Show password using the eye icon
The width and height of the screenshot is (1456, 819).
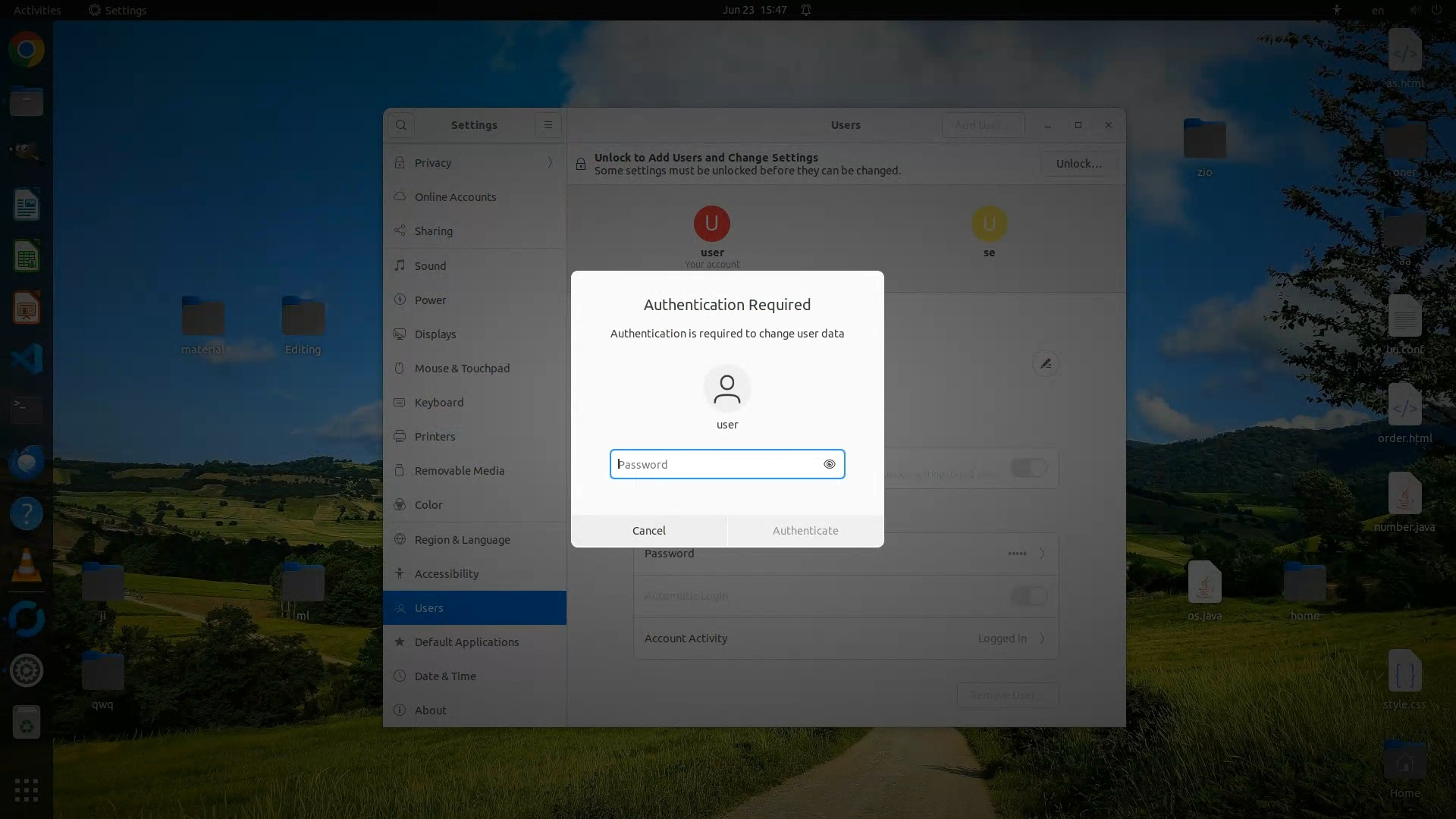(829, 464)
